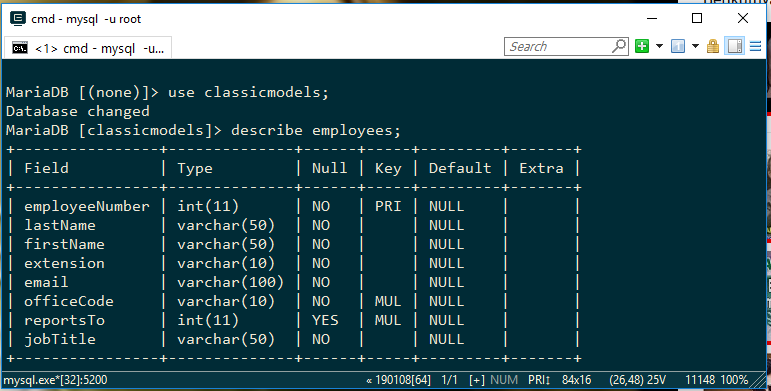Click the 'describe employees;' command text

click(x=316, y=130)
